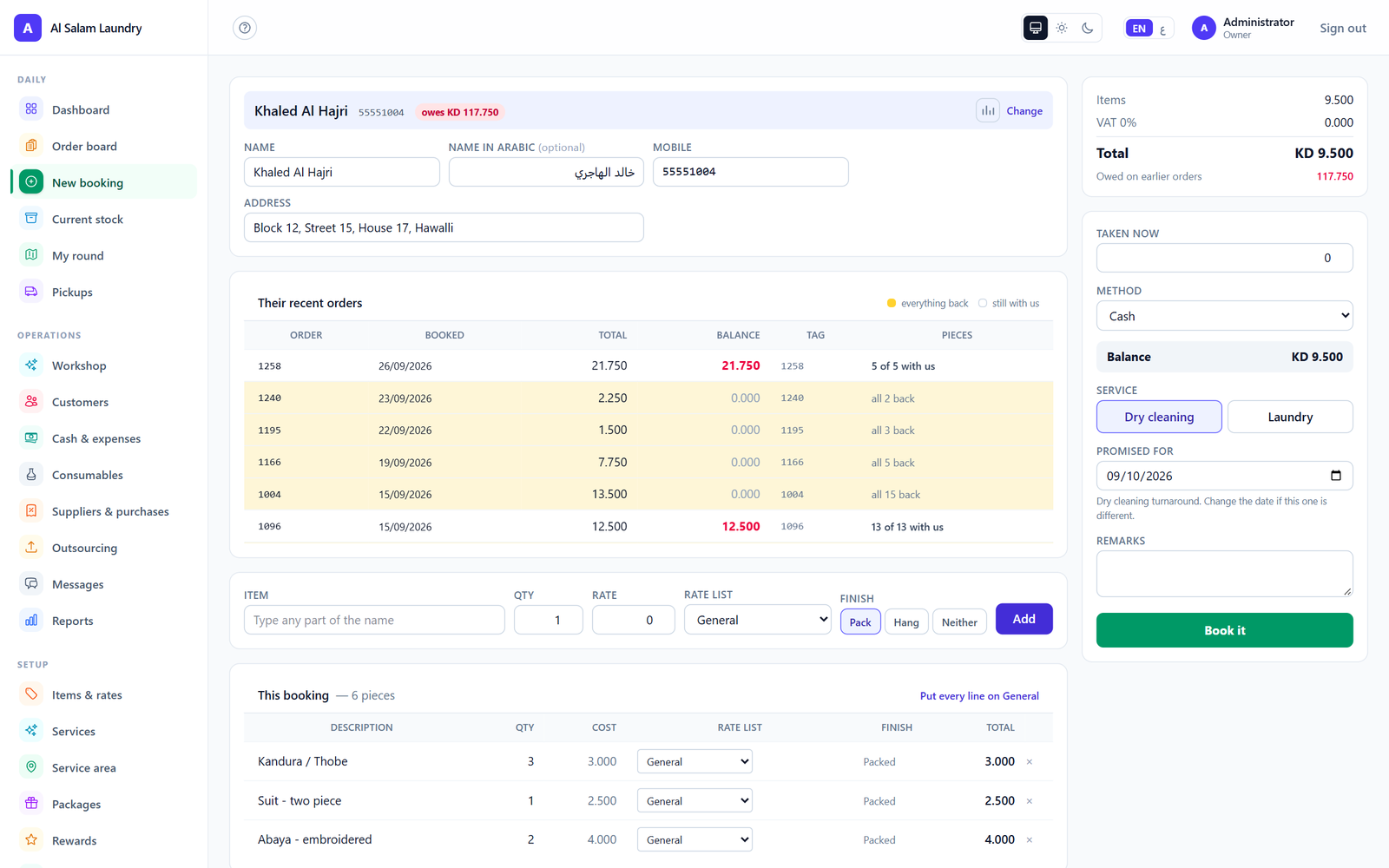Click the My round map icon
Image resolution: width=1389 pixels, height=868 pixels.
31,255
